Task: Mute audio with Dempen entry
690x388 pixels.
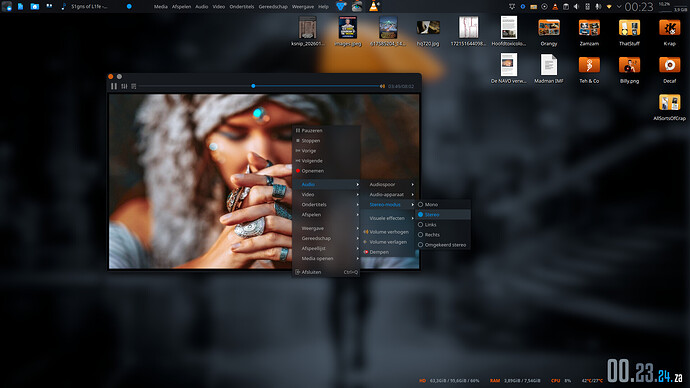Action: (x=388, y=252)
